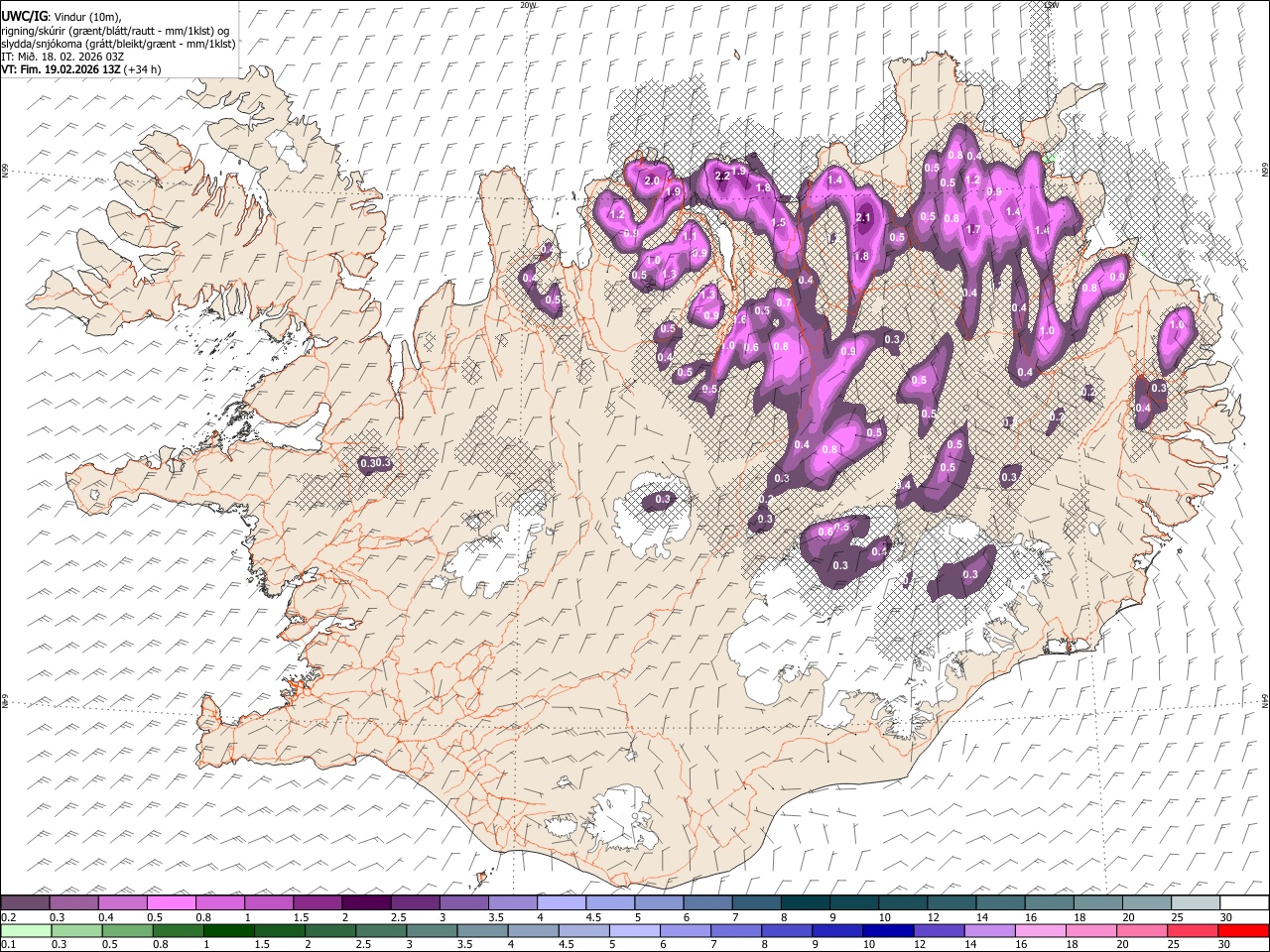Pick top legend swatch between 2 and 2.5
Viewport: 1270px width, 952px height.
pos(366,903)
